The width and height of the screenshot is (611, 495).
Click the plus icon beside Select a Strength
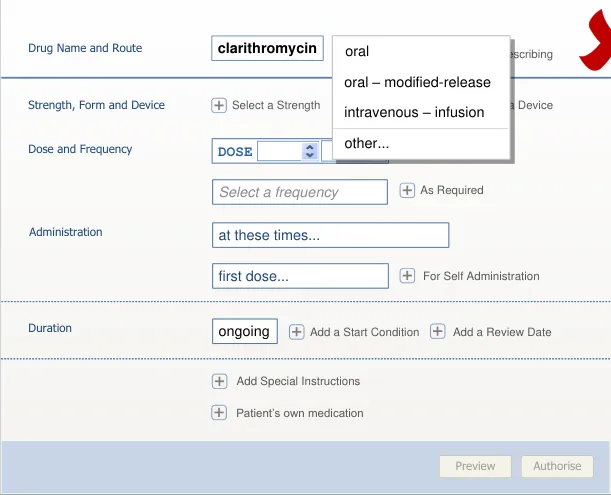click(219, 105)
